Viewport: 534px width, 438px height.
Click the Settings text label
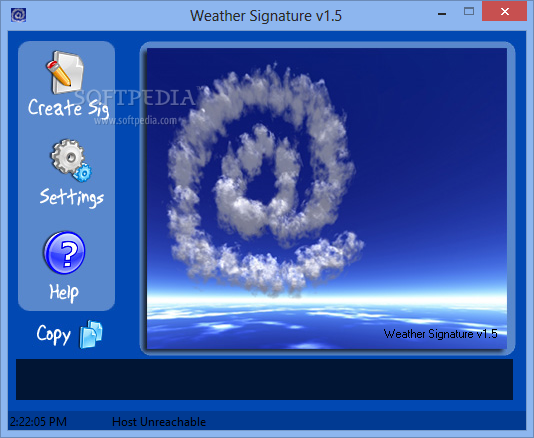pos(72,197)
